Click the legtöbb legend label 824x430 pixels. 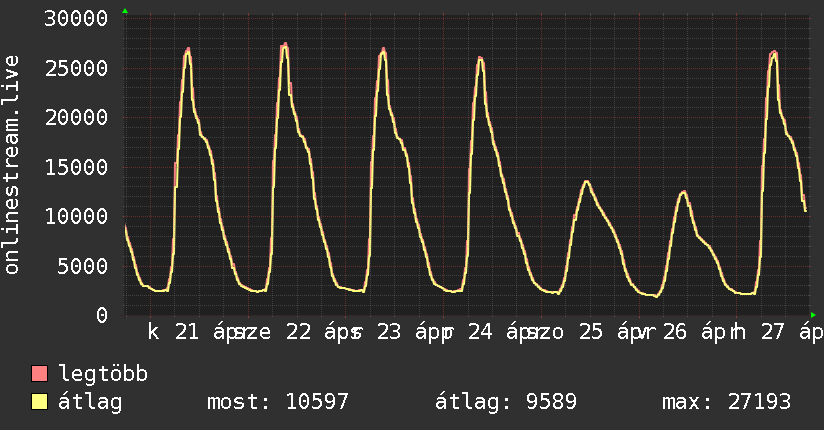[x=103, y=374]
